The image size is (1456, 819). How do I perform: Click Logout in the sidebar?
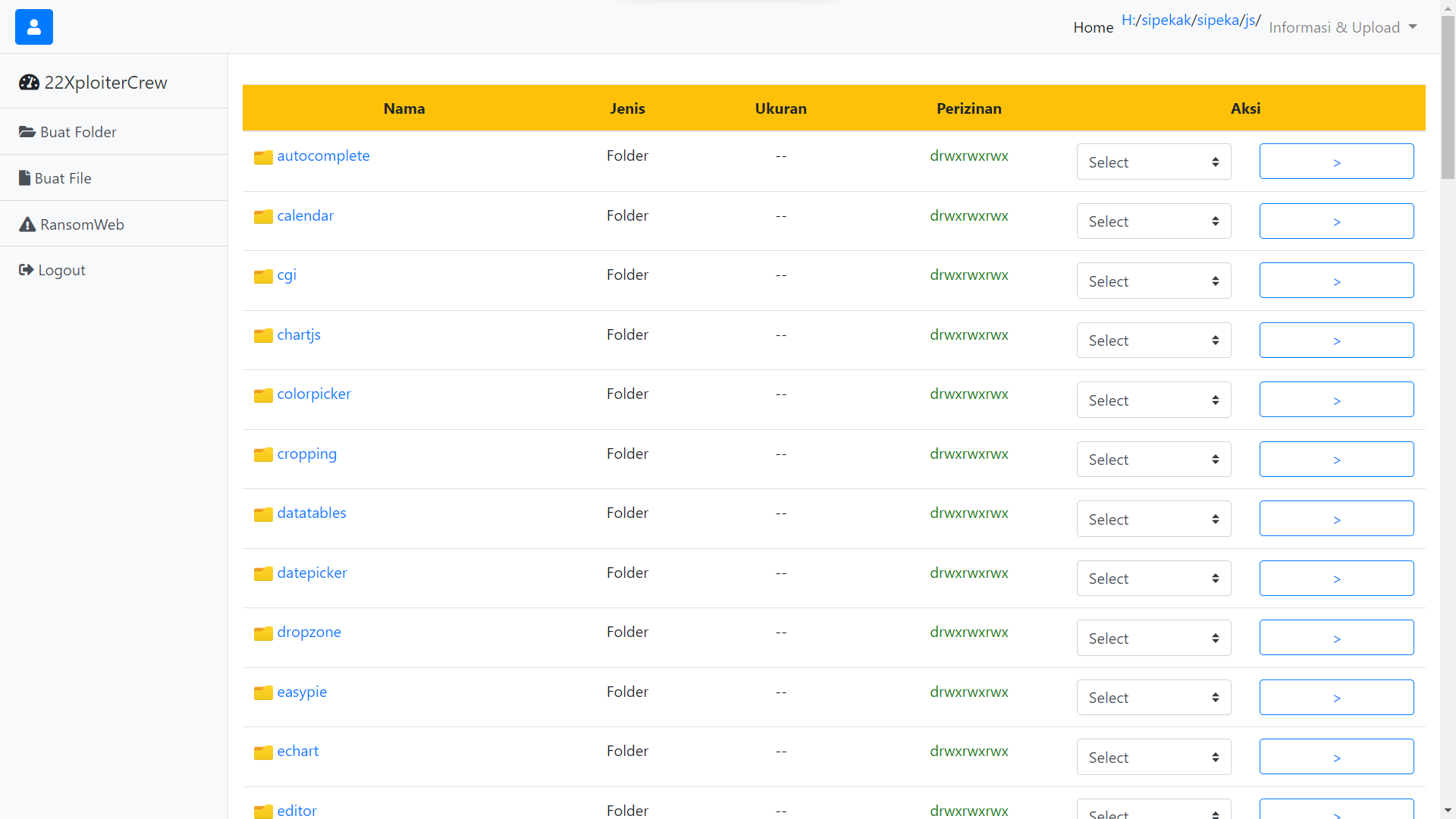tap(114, 270)
